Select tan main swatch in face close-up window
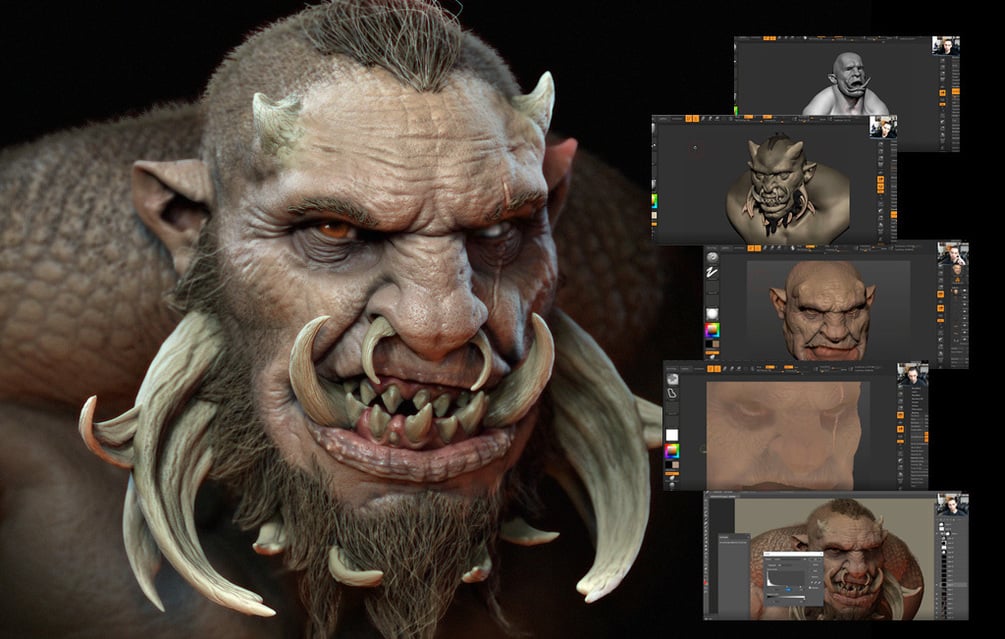Screen dimensions: 1005x639 (676, 465)
